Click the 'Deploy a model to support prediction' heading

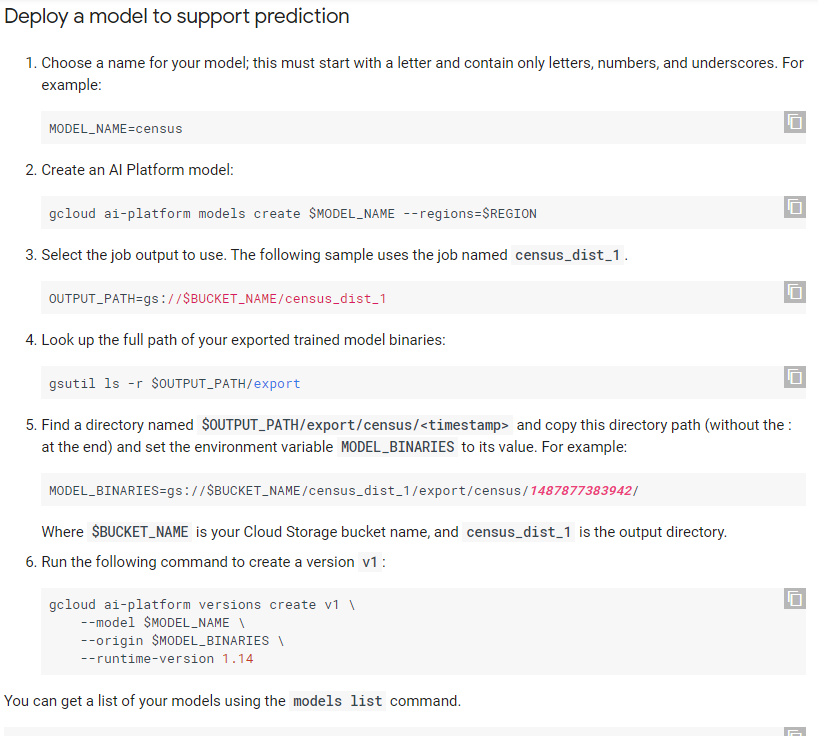pyautogui.click(x=177, y=17)
